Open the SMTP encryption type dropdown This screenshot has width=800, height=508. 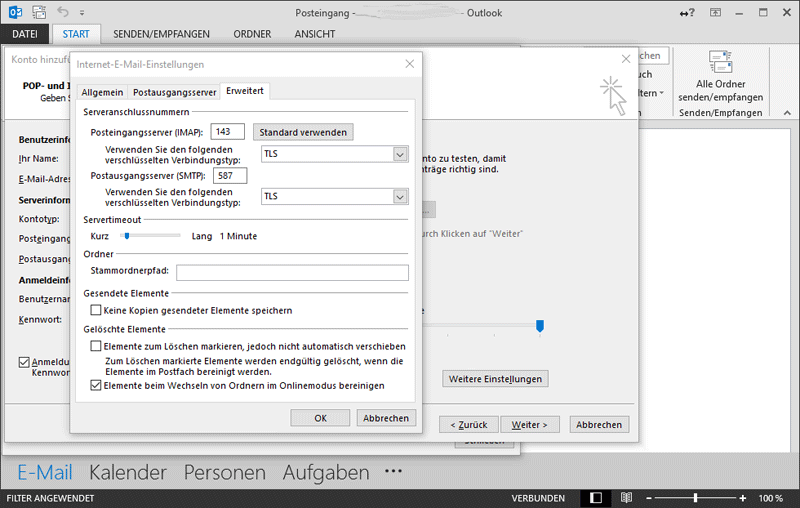pos(400,197)
